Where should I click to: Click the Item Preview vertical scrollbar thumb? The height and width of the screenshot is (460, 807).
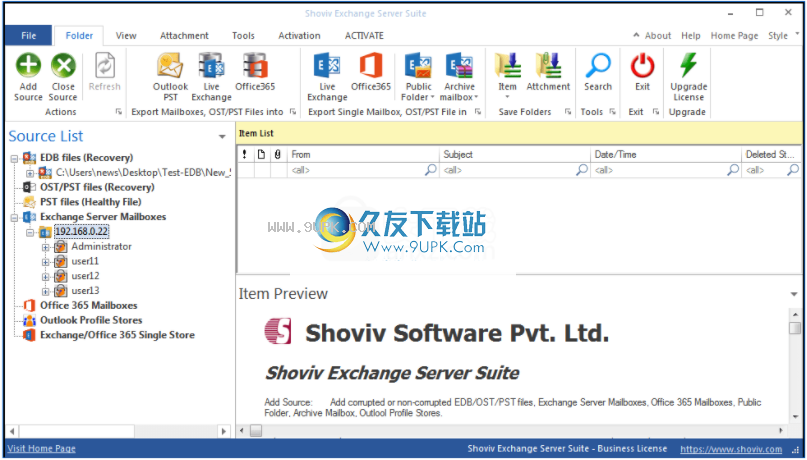pos(795,328)
